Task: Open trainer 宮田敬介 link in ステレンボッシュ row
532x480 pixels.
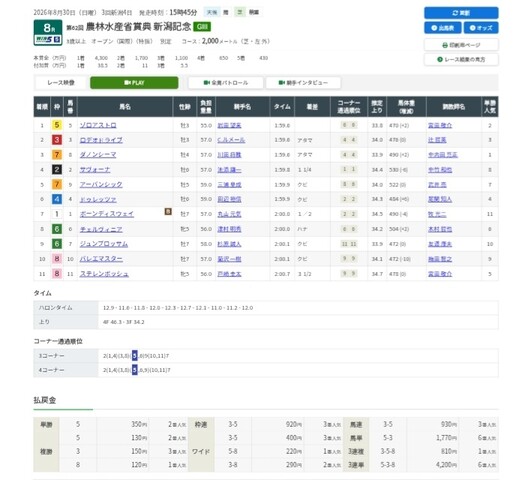Action: click(440, 274)
